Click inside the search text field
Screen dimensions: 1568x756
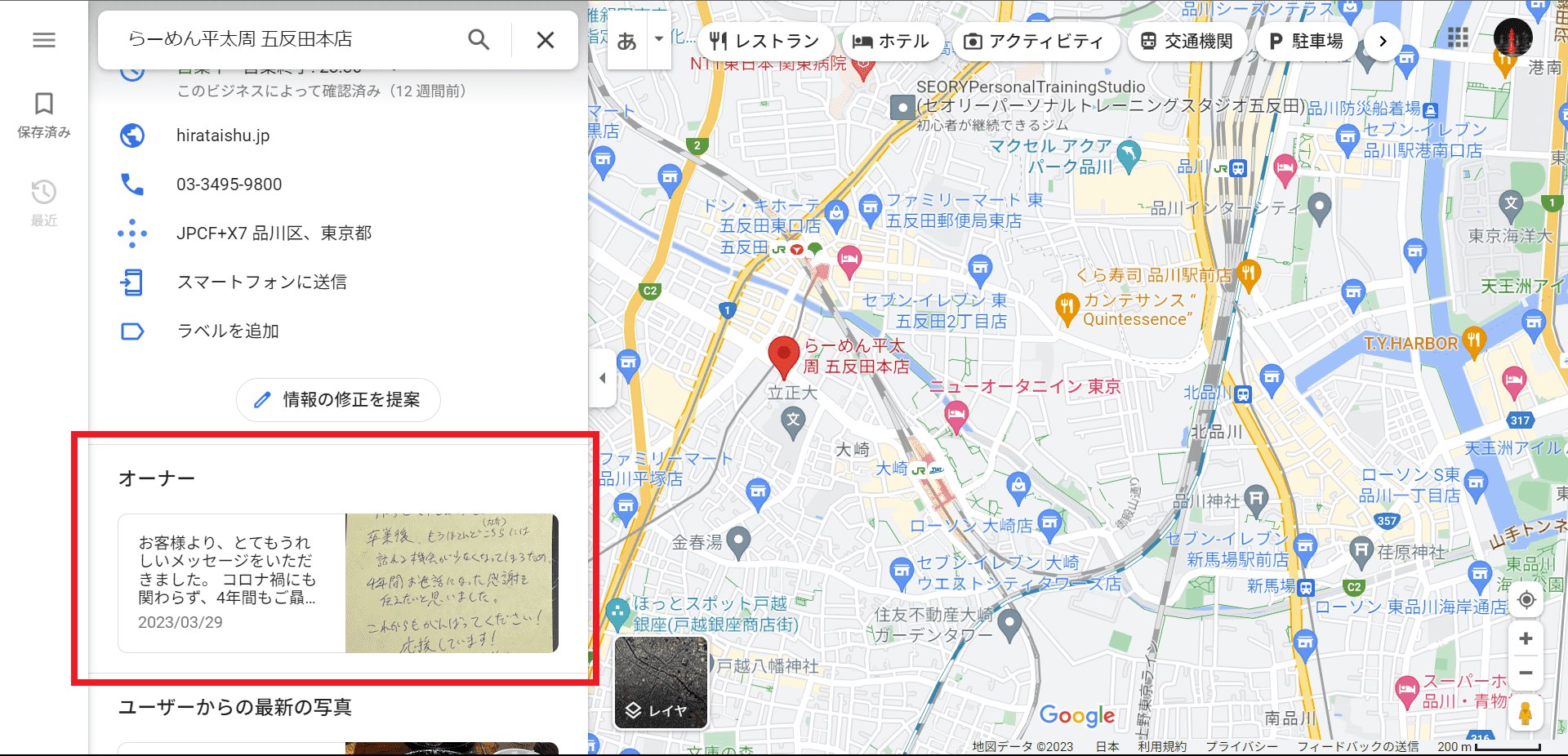pos(286,39)
